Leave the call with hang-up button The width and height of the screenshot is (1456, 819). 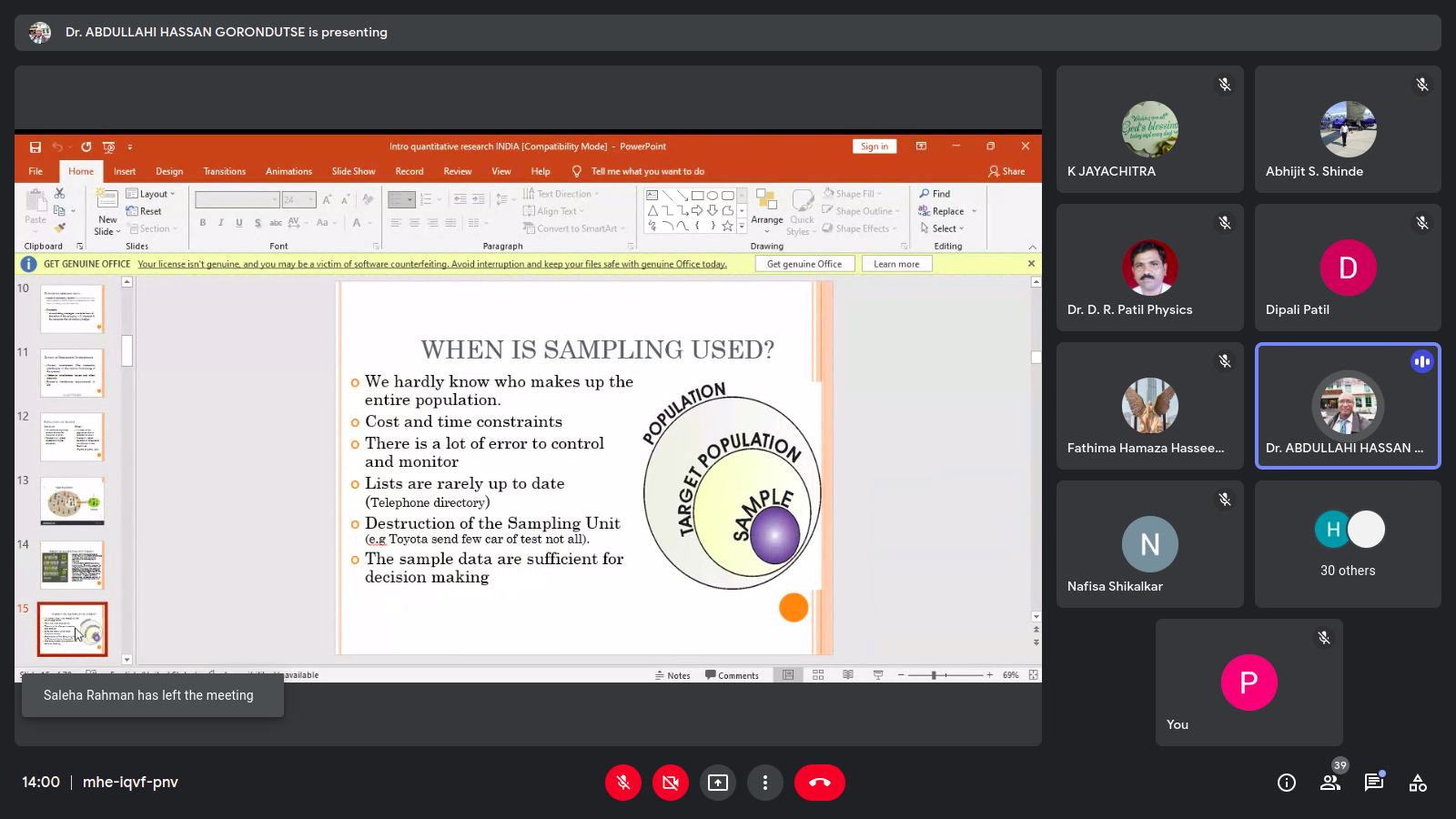tap(820, 783)
